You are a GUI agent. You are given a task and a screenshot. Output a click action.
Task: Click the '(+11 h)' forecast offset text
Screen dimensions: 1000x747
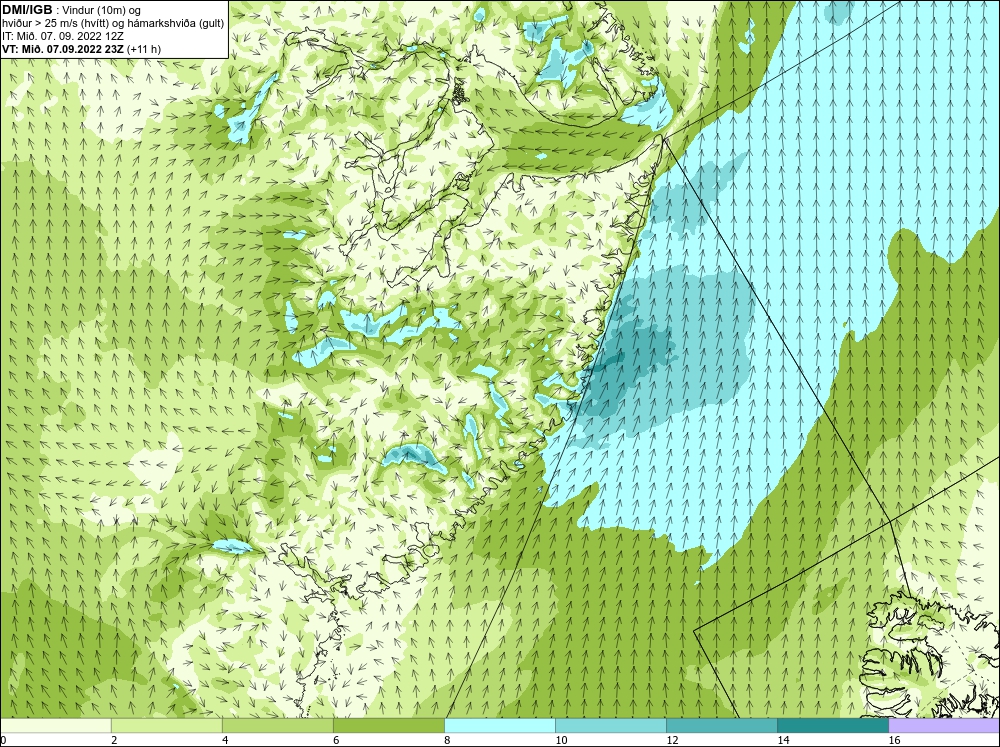pos(144,49)
